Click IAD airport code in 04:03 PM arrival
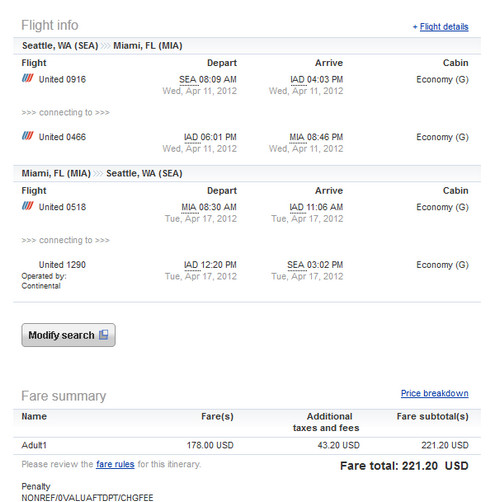Image resolution: width=500 pixels, height=502 pixels. (297, 80)
